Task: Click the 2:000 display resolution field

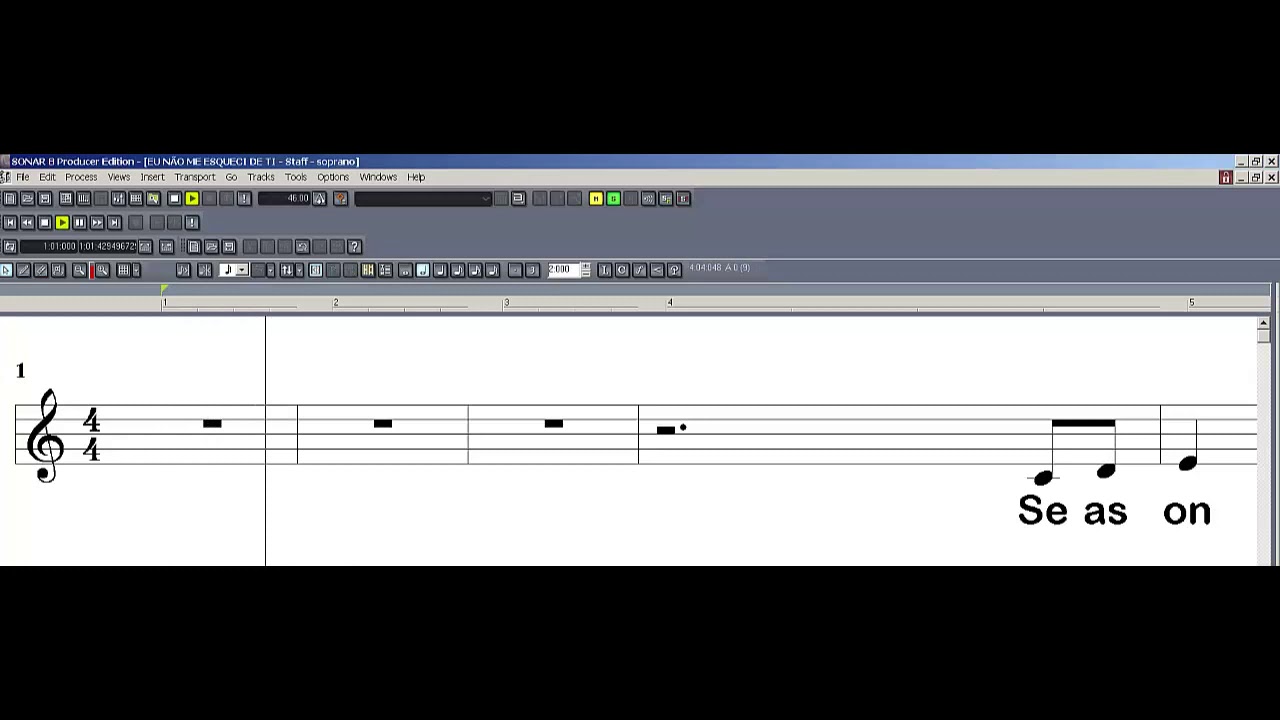Action: coord(563,270)
